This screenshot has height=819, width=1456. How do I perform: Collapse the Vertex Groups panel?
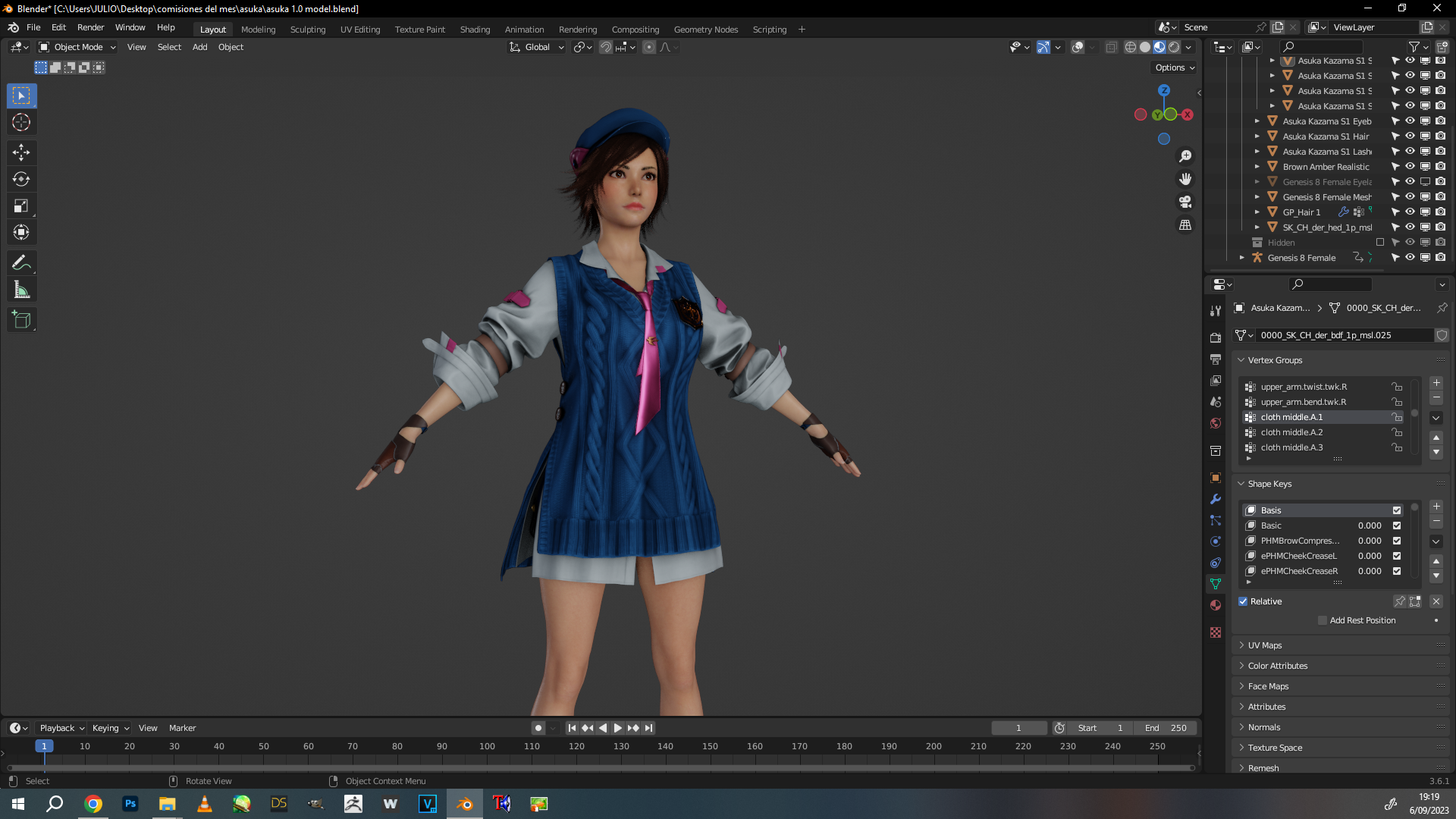1275,360
